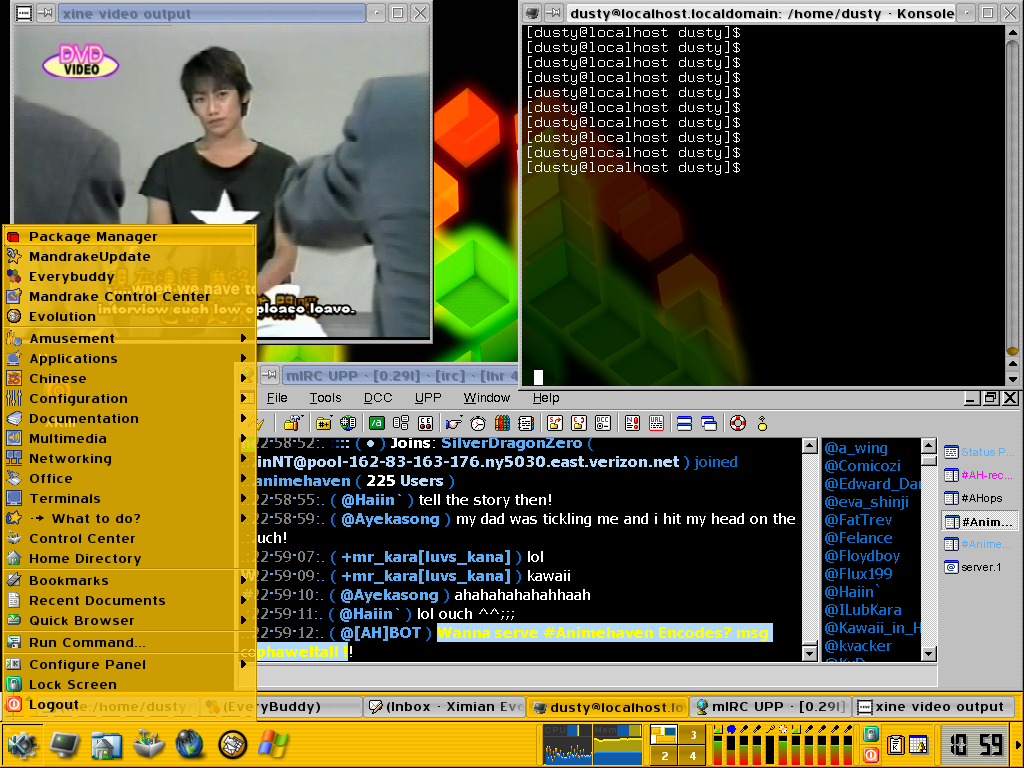
Task: Click the DCC send file icon
Action: click(555, 423)
